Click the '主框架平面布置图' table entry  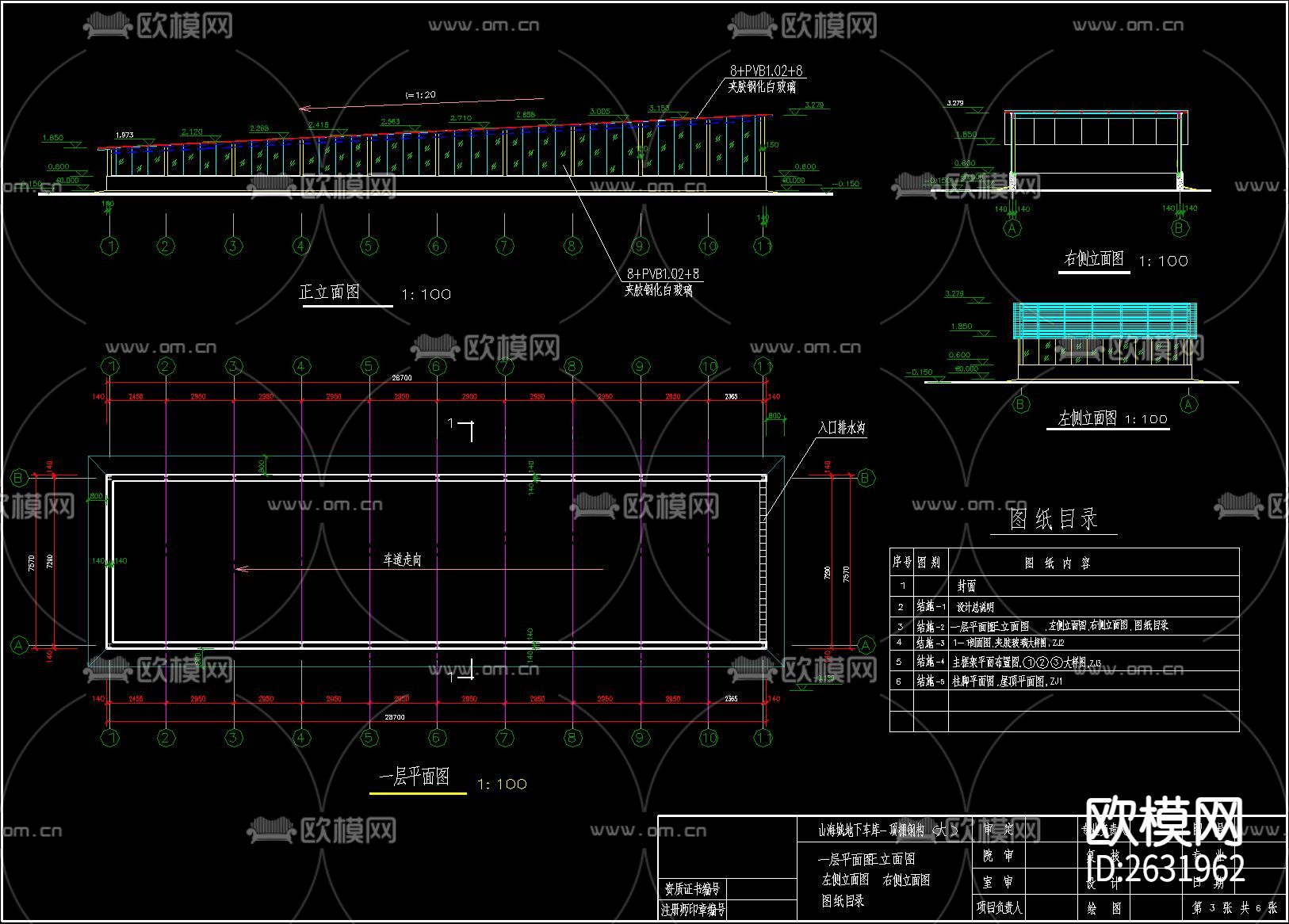(986, 662)
